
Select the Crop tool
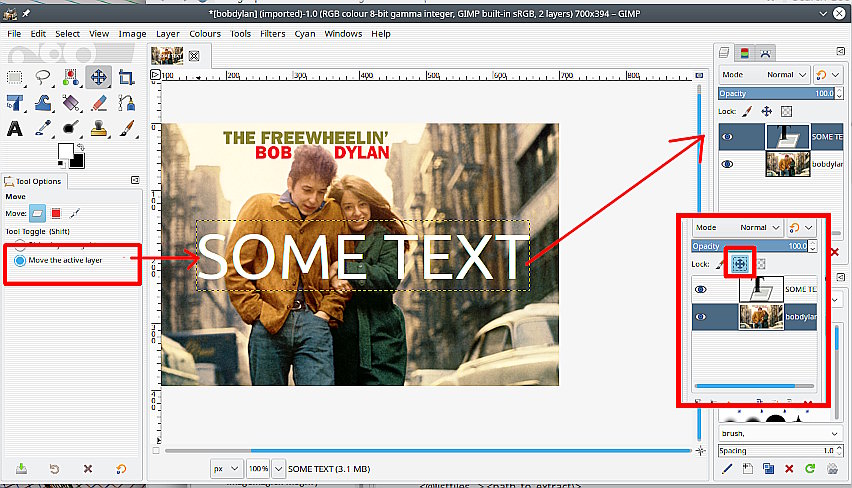coord(126,77)
